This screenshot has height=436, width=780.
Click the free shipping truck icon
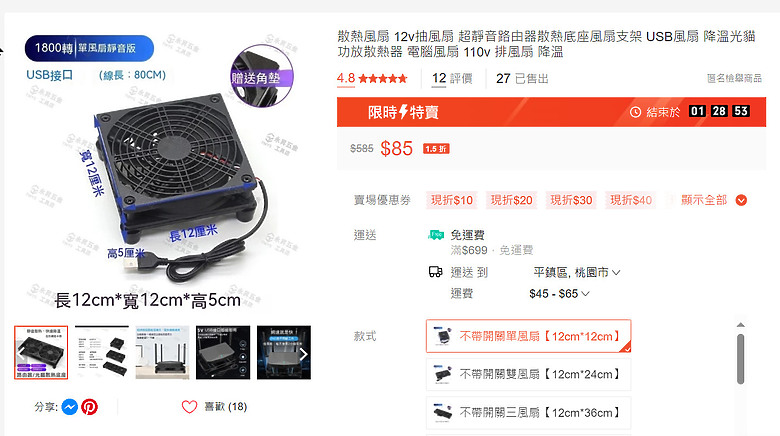436,235
